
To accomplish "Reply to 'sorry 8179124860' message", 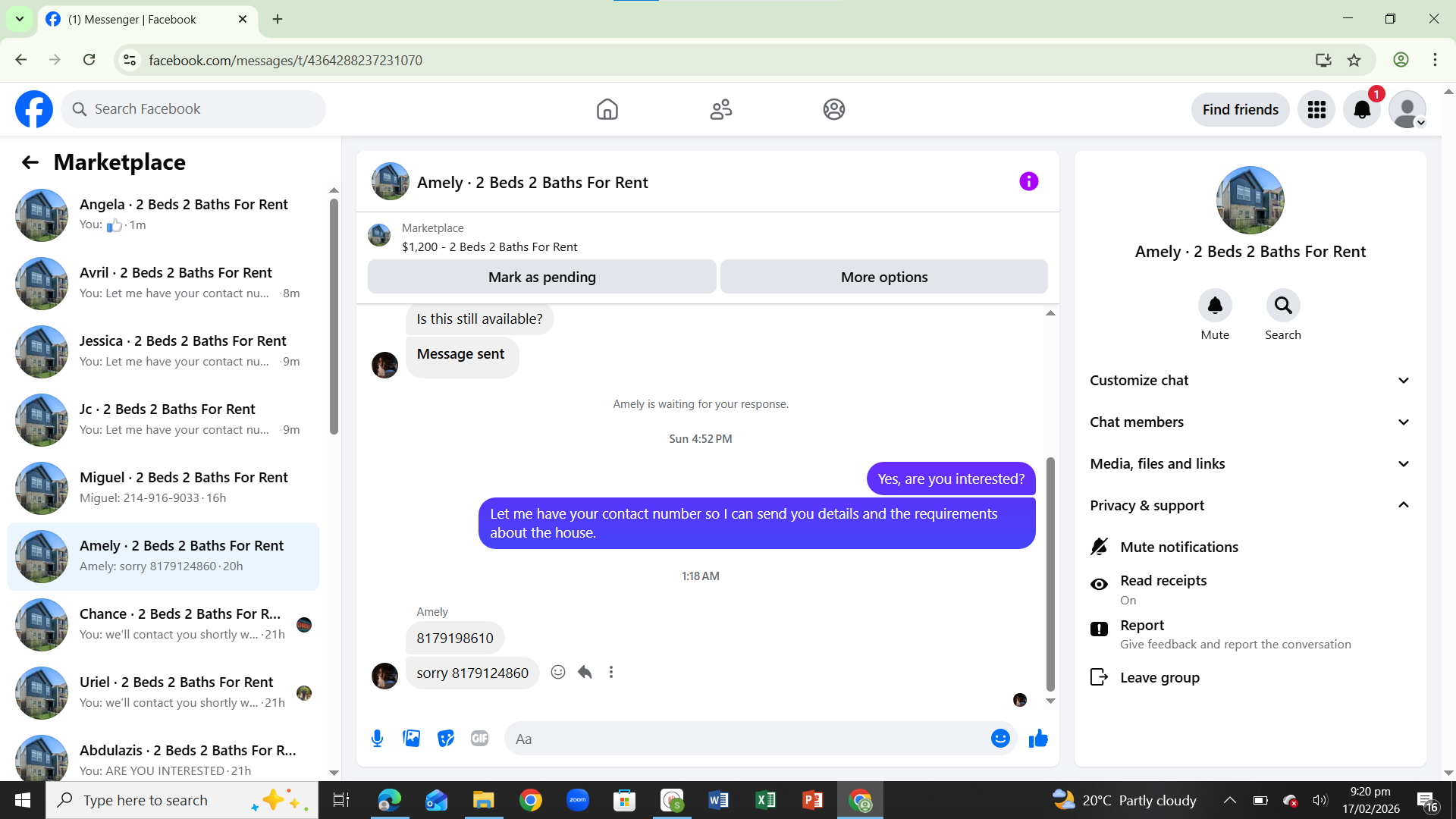I will click(x=585, y=672).
